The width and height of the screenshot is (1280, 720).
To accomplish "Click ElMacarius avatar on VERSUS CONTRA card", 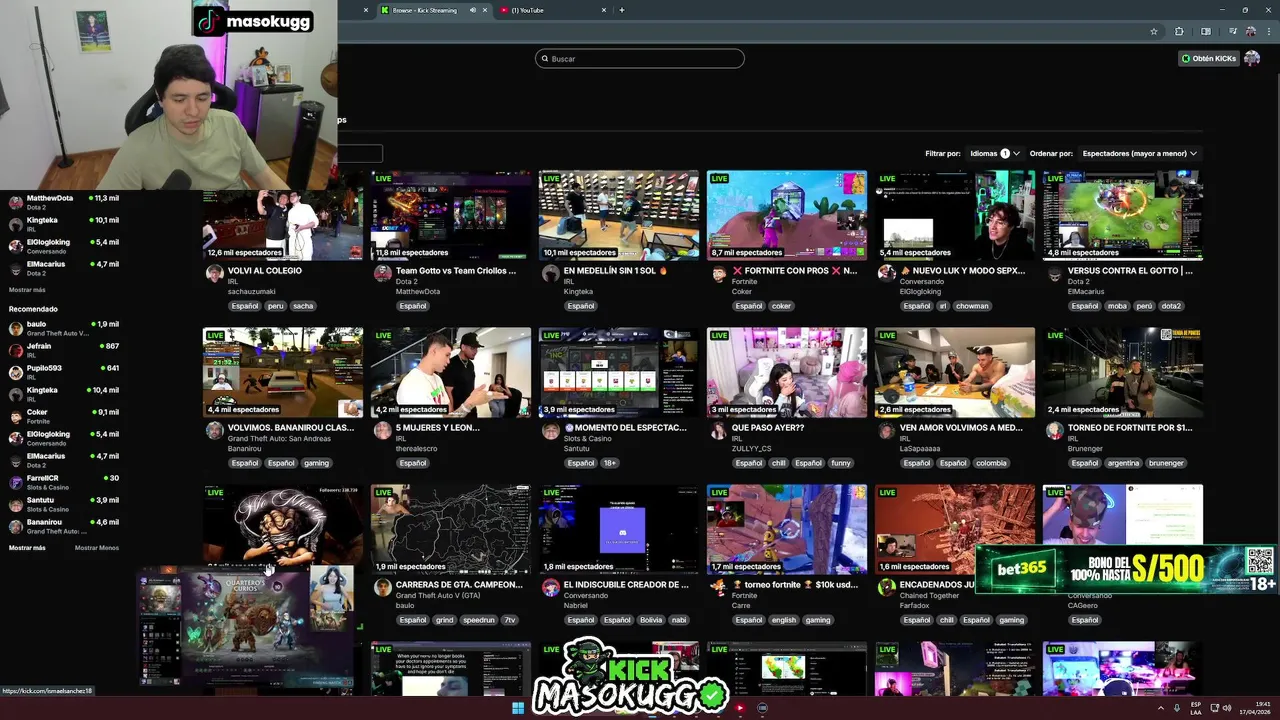I will pos(1054,273).
